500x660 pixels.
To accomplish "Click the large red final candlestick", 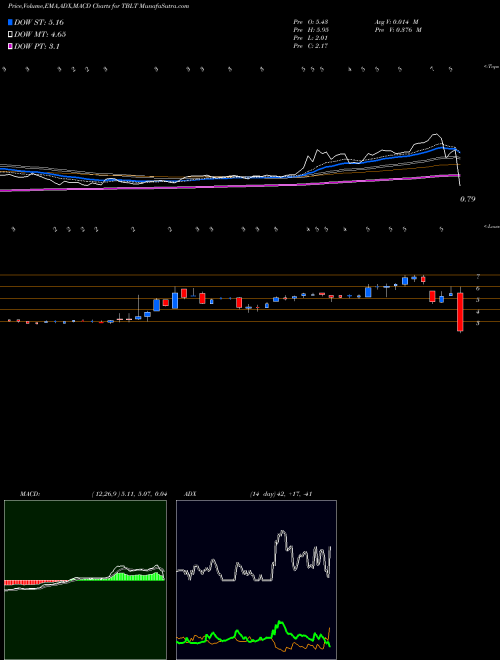I will pyautogui.click(x=460, y=312).
